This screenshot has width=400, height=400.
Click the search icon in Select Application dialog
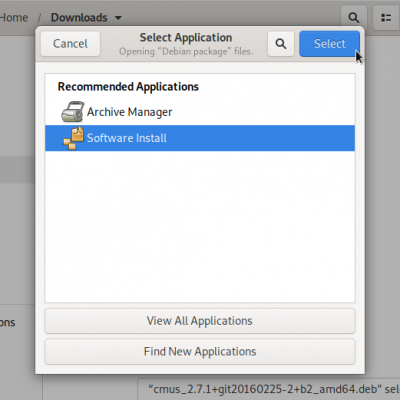pyautogui.click(x=281, y=44)
